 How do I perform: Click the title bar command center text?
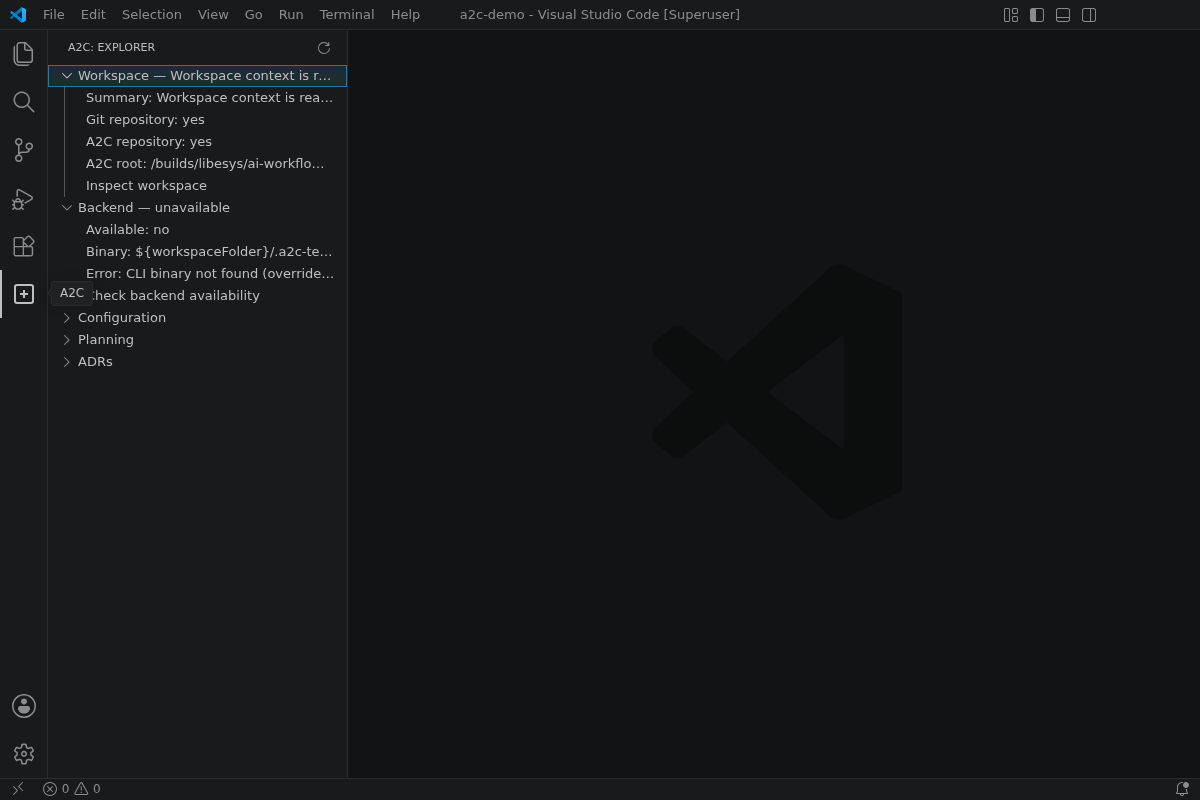[x=600, y=15]
